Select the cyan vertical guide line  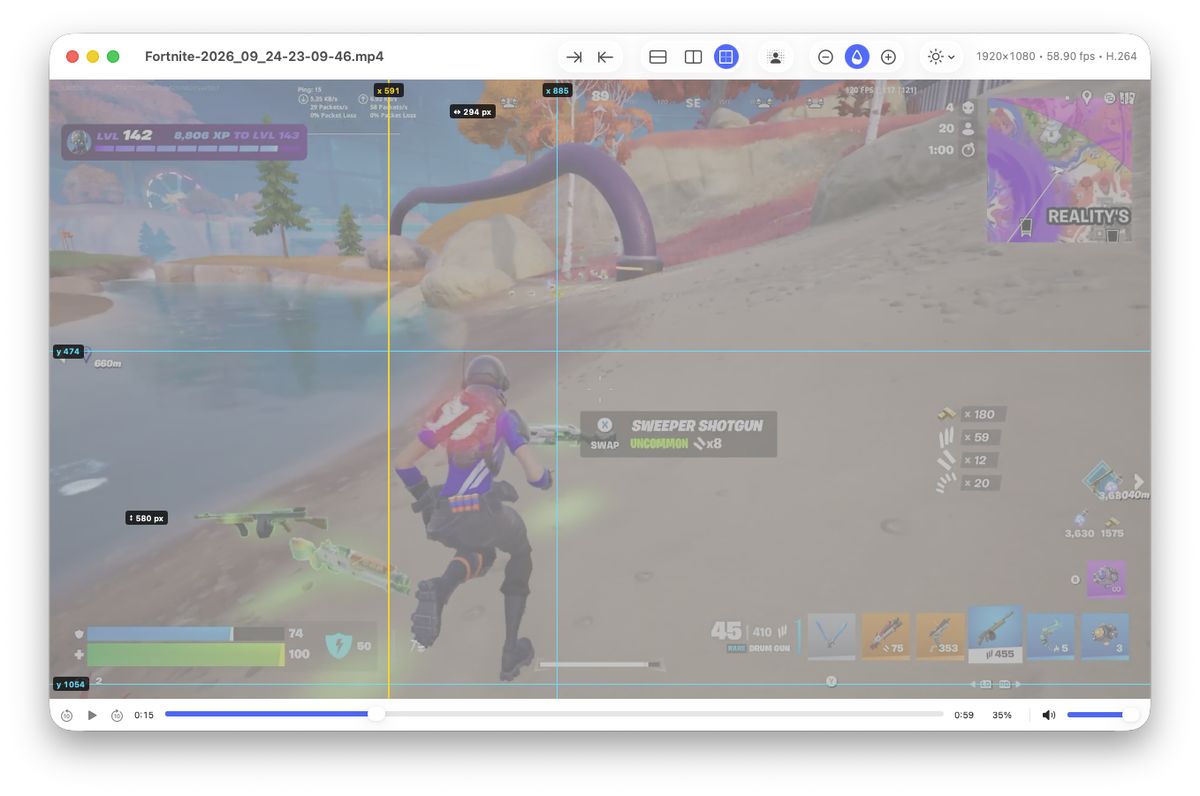pyautogui.click(x=557, y=400)
